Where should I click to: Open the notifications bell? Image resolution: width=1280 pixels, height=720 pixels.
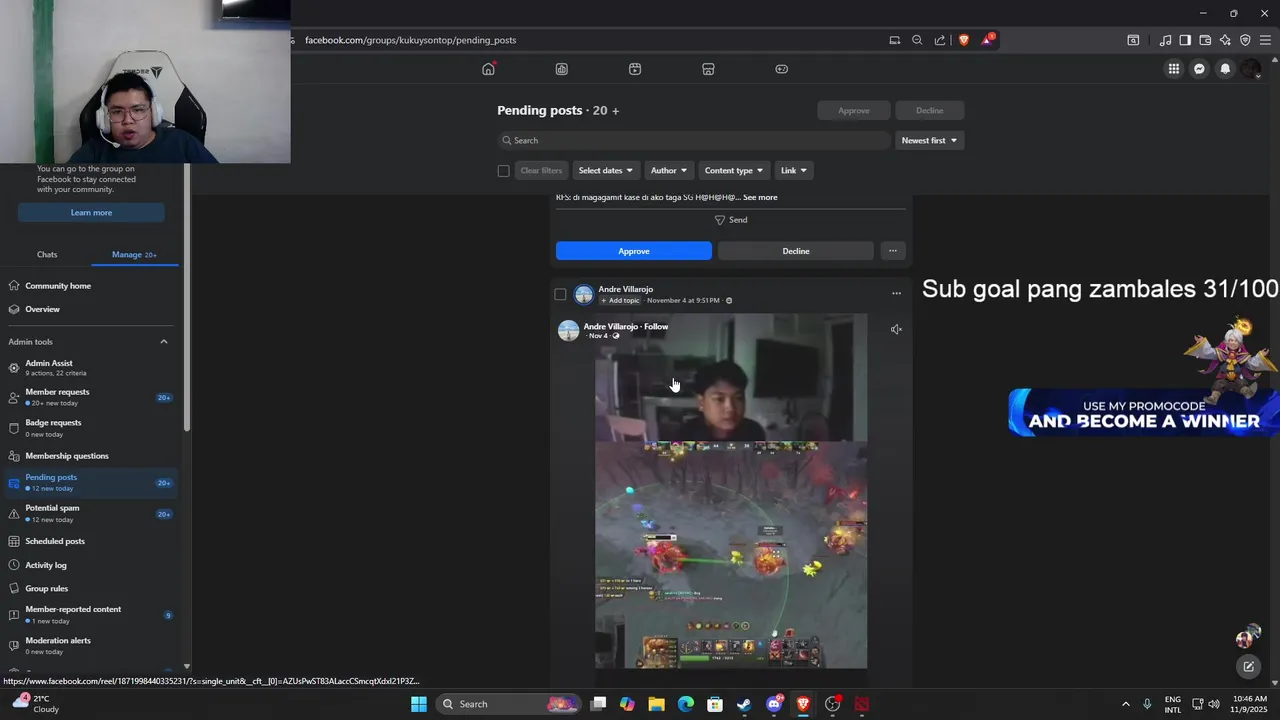pyautogui.click(x=1225, y=69)
